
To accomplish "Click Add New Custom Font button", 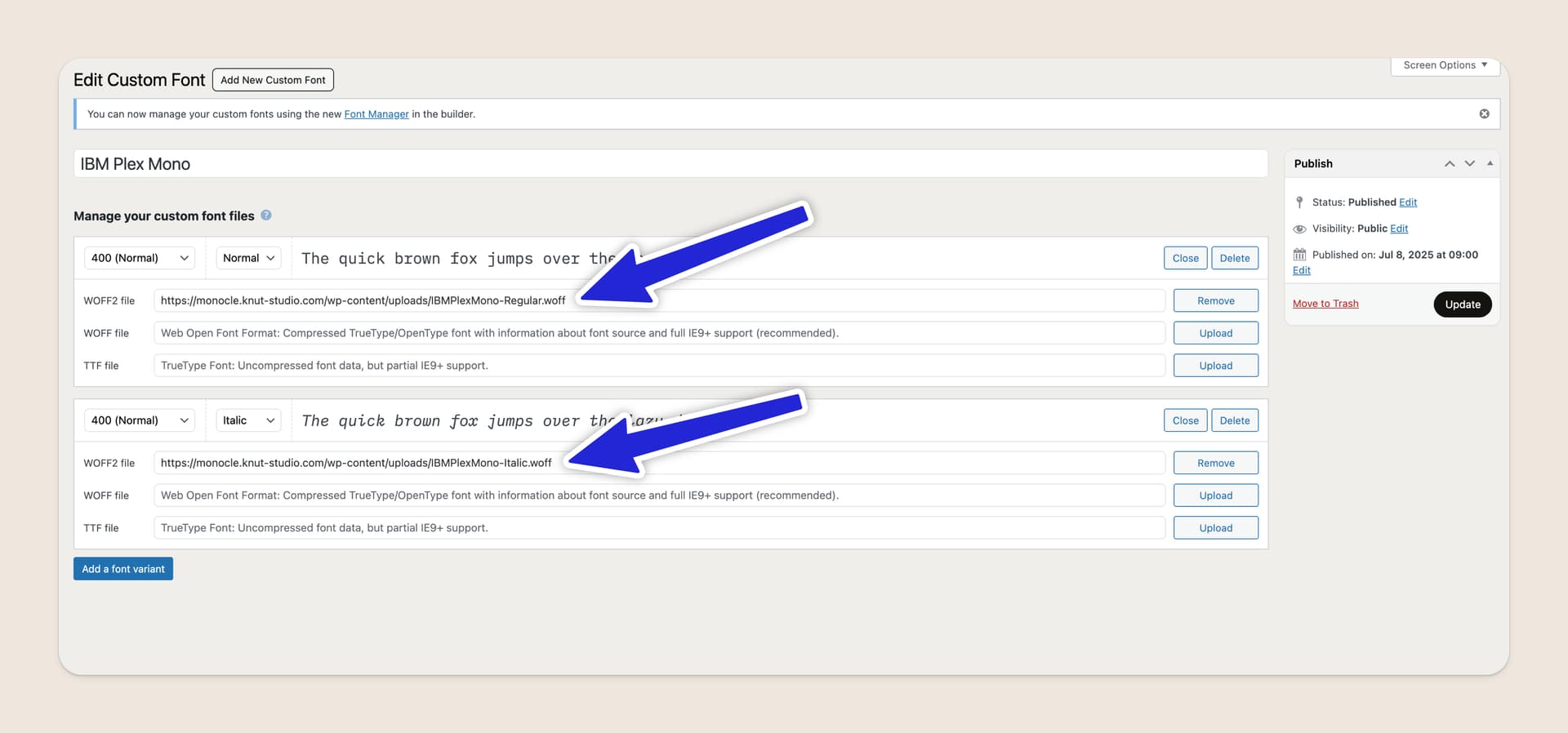I will (x=273, y=80).
